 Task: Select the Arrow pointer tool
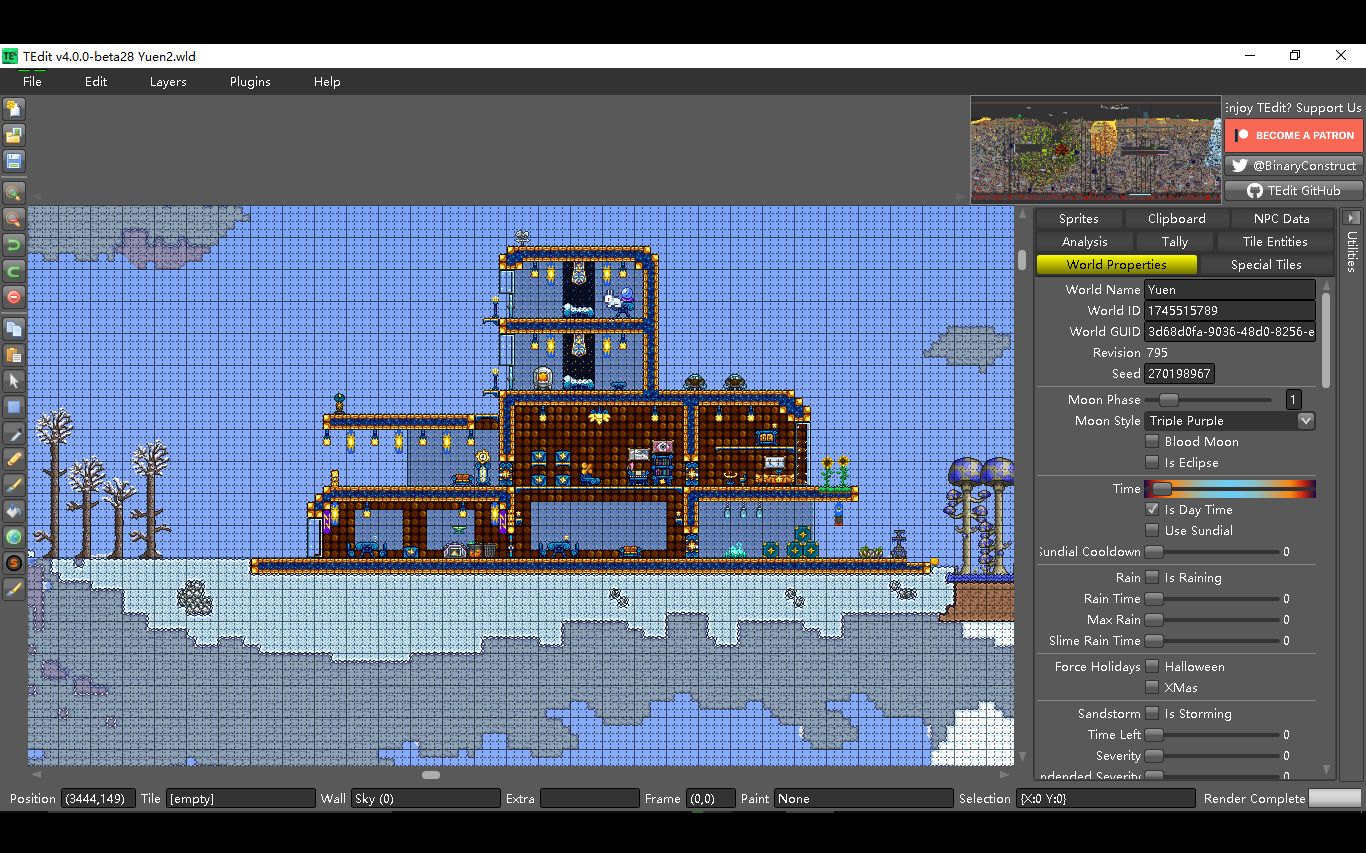[14, 381]
